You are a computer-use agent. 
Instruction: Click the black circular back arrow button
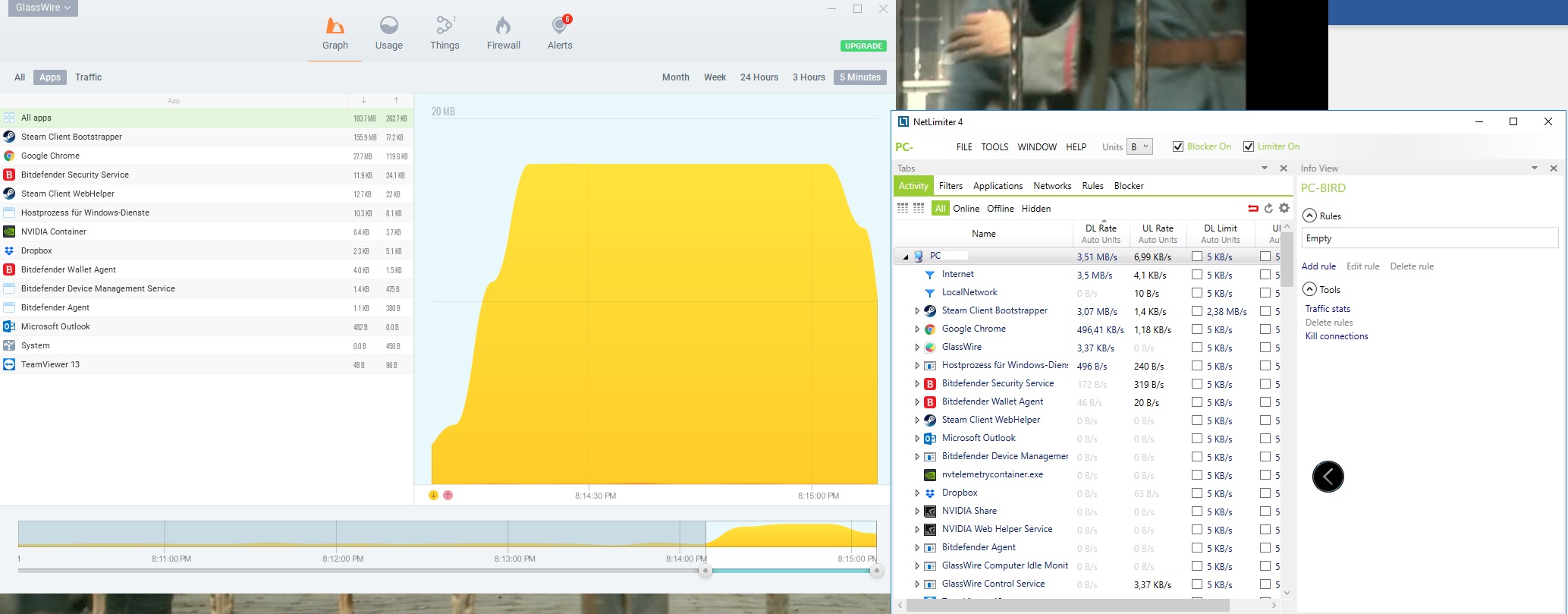click(1328, 477)
